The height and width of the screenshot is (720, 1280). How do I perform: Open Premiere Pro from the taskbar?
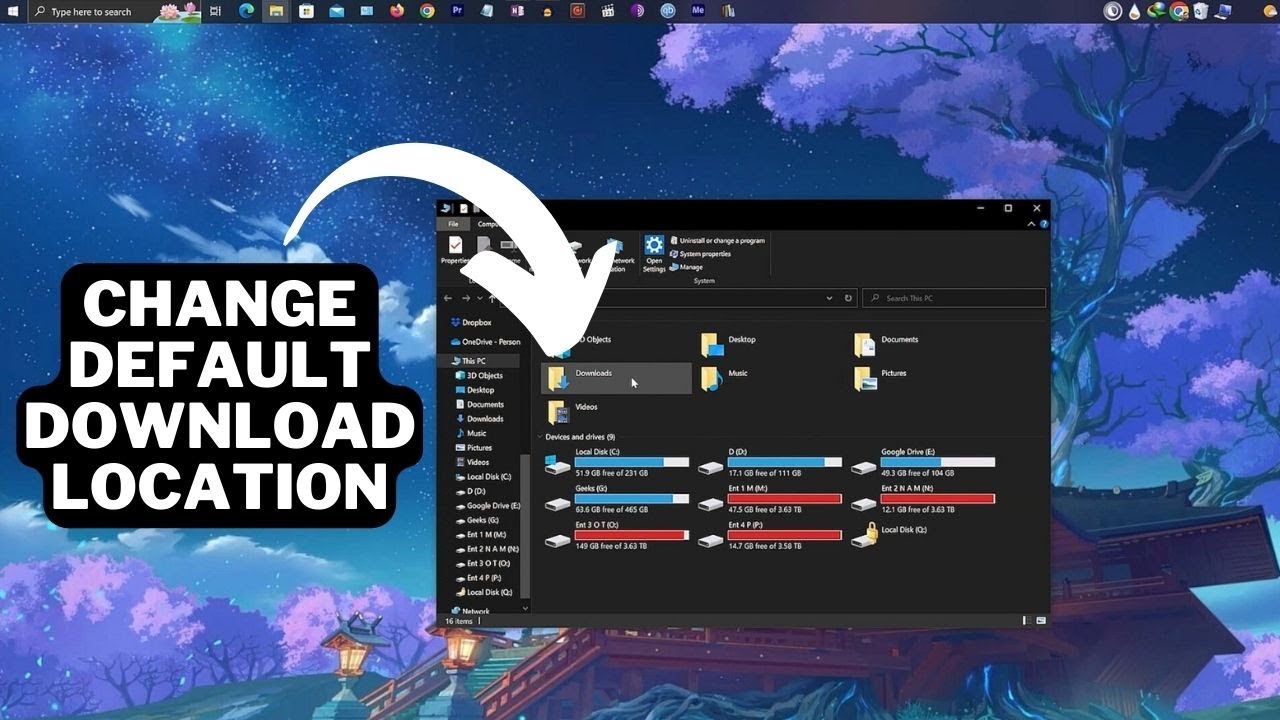pos(458,11)
